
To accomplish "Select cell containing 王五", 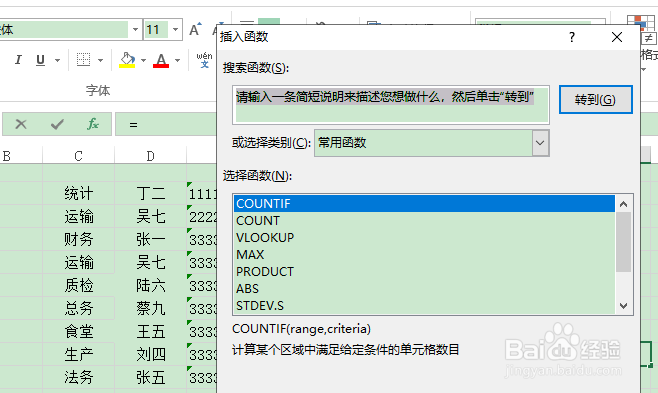I will click(150, 331).
